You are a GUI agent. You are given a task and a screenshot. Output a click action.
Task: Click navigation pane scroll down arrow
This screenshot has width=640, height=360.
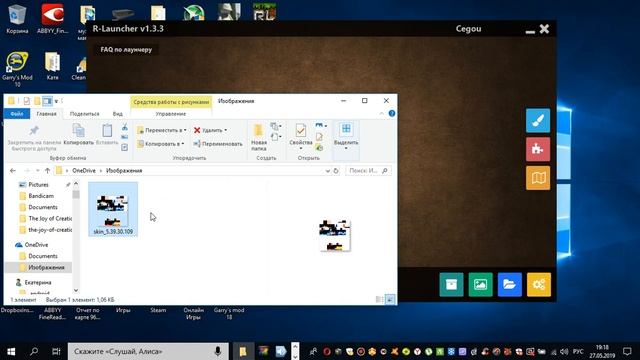click(x=76, y=290)
